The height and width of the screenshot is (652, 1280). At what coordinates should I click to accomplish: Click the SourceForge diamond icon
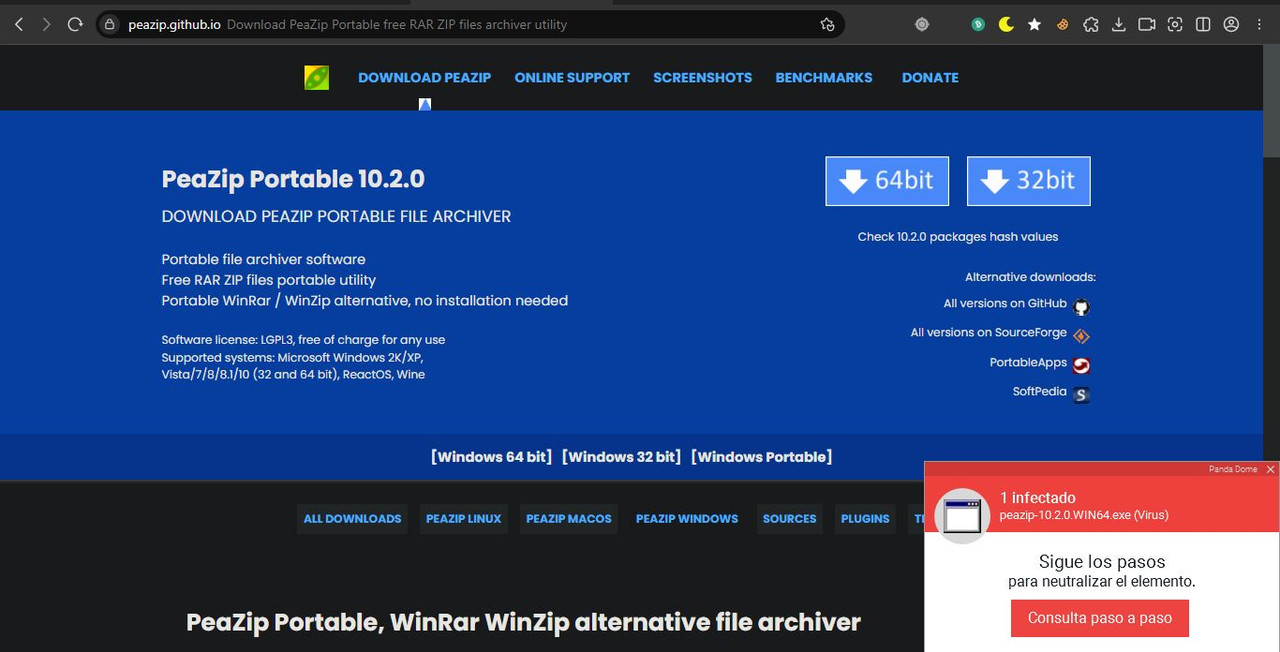(x=1081, y=336)
